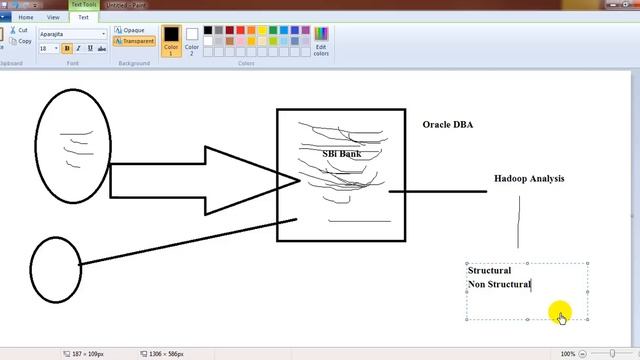The width and height of the screenshot is (640, 360).
Task: Click the 100% zoom level text
Action: 567,354
